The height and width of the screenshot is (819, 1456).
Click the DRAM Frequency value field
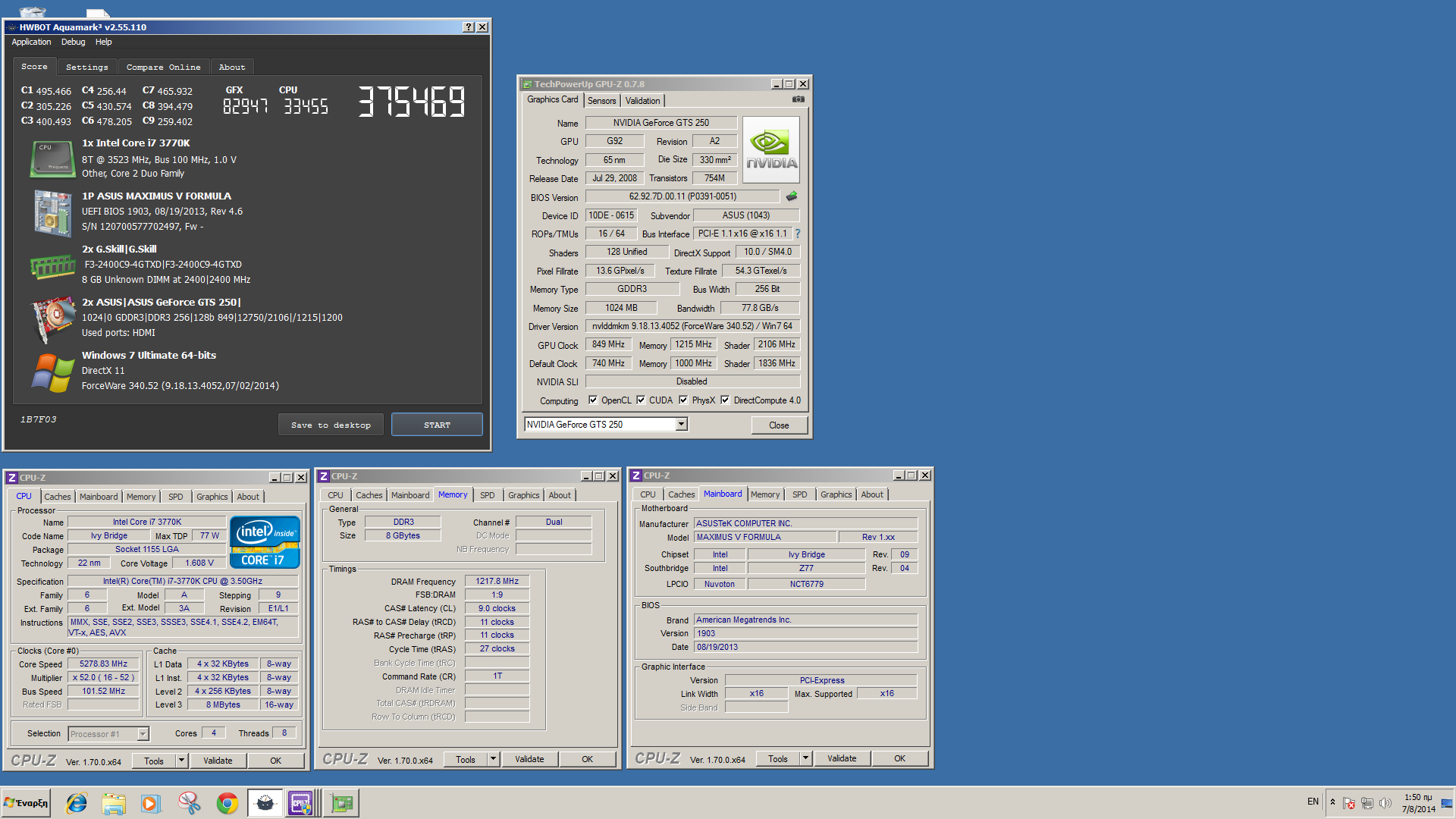(x=497, y=581)
